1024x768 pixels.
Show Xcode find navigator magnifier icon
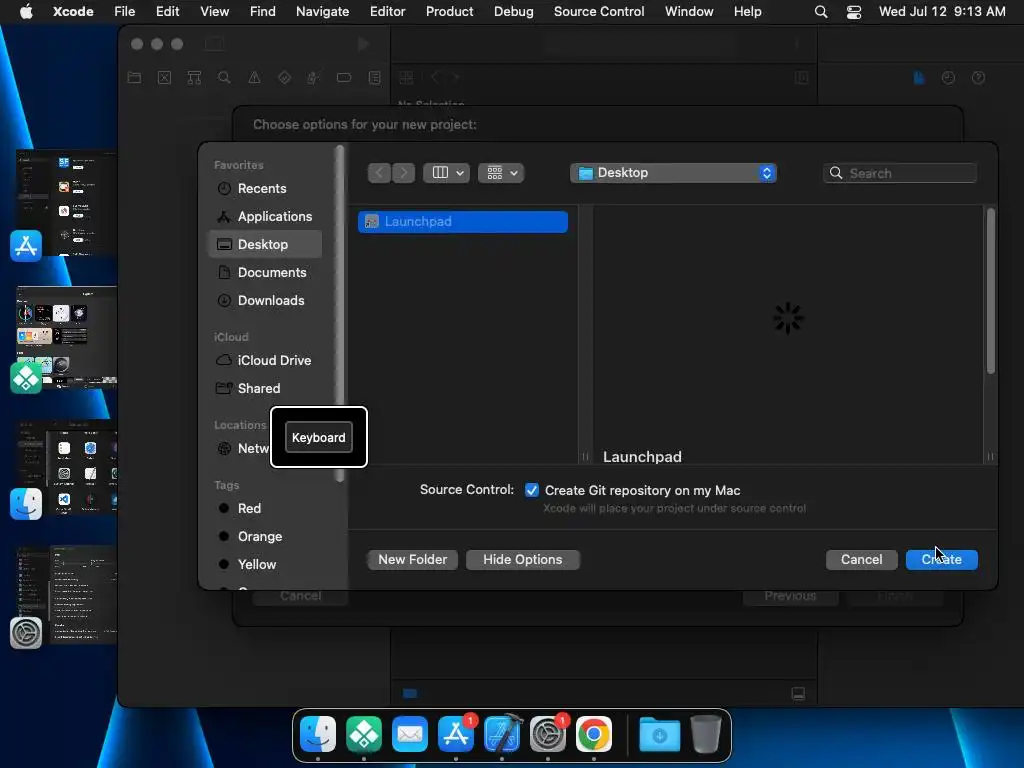click(x=224, y=78)
